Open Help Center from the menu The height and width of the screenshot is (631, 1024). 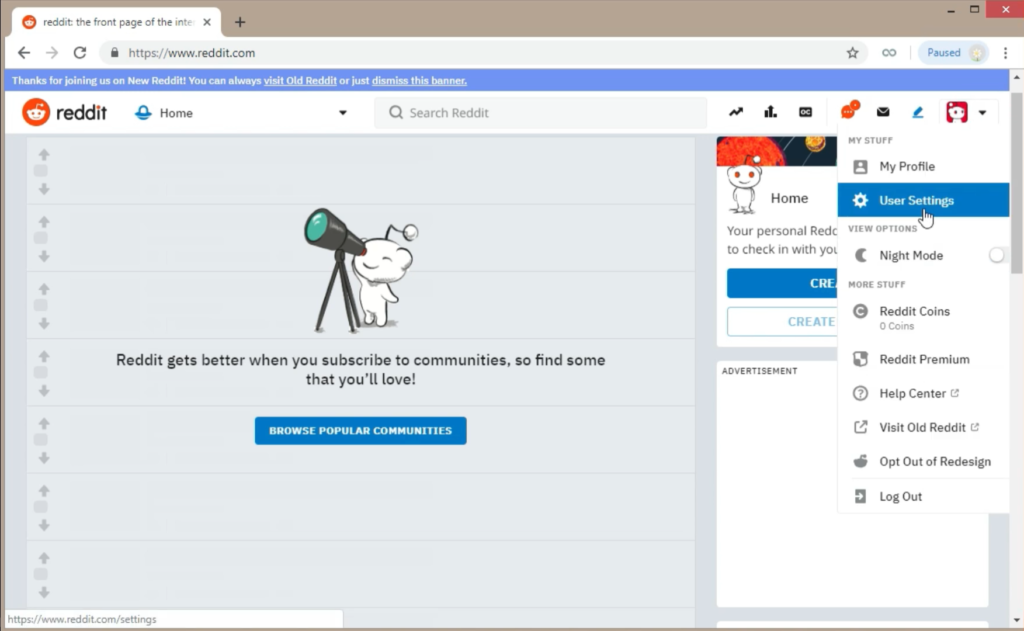point(923,393)
